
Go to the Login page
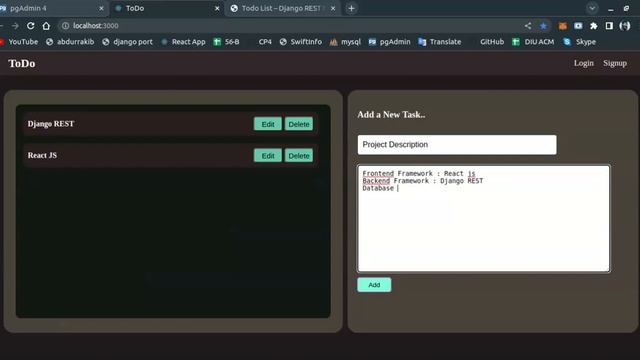pos(584,63)
